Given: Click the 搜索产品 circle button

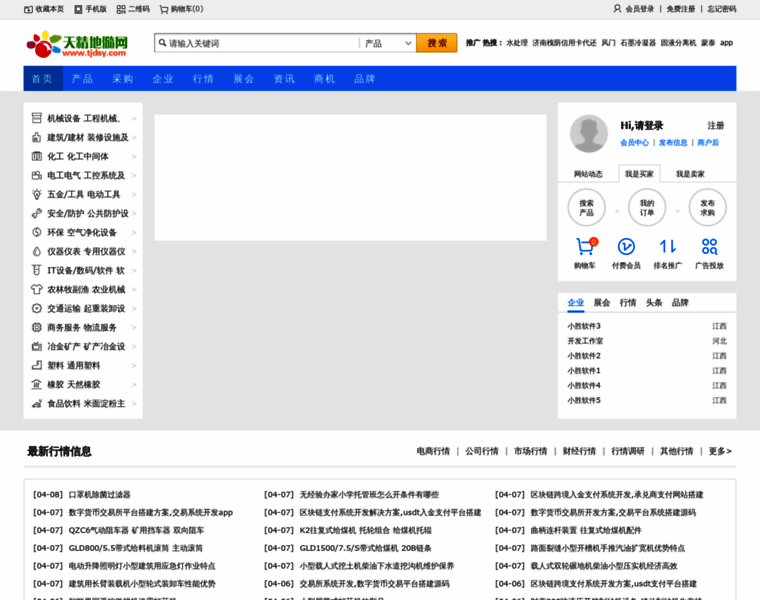Looking at the screenshot, I should (586, 207).
